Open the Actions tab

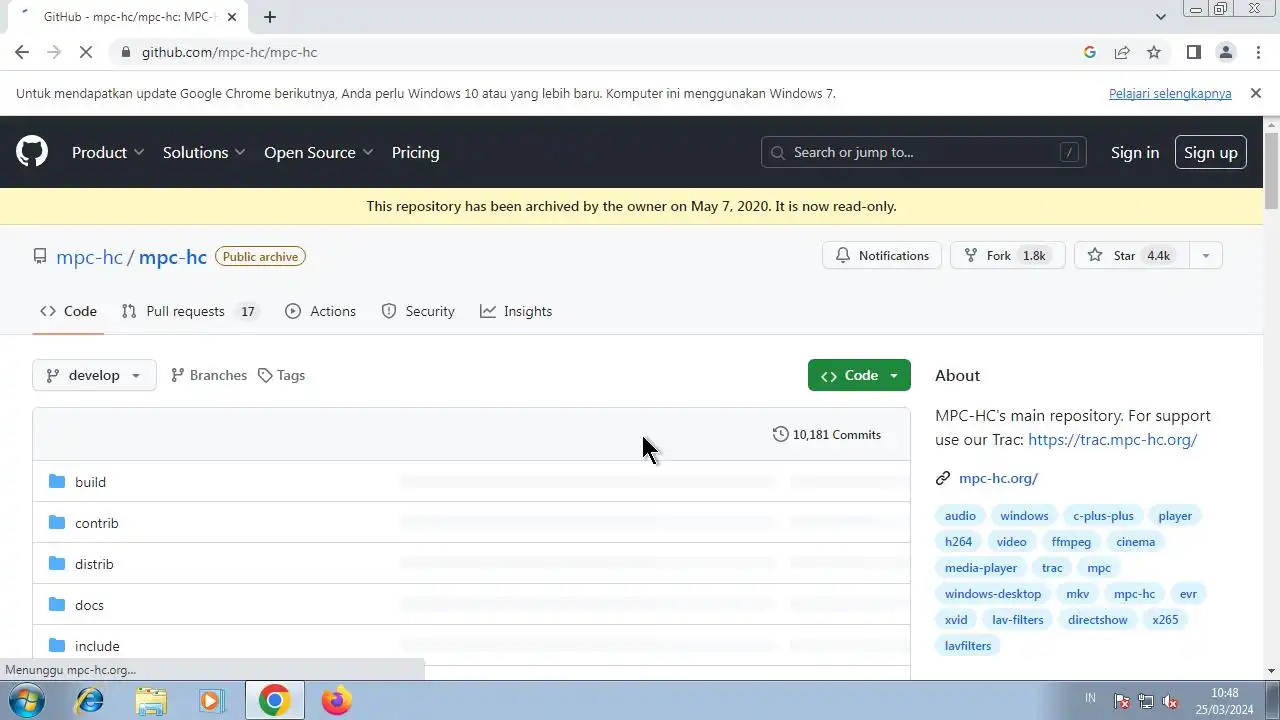320,311
